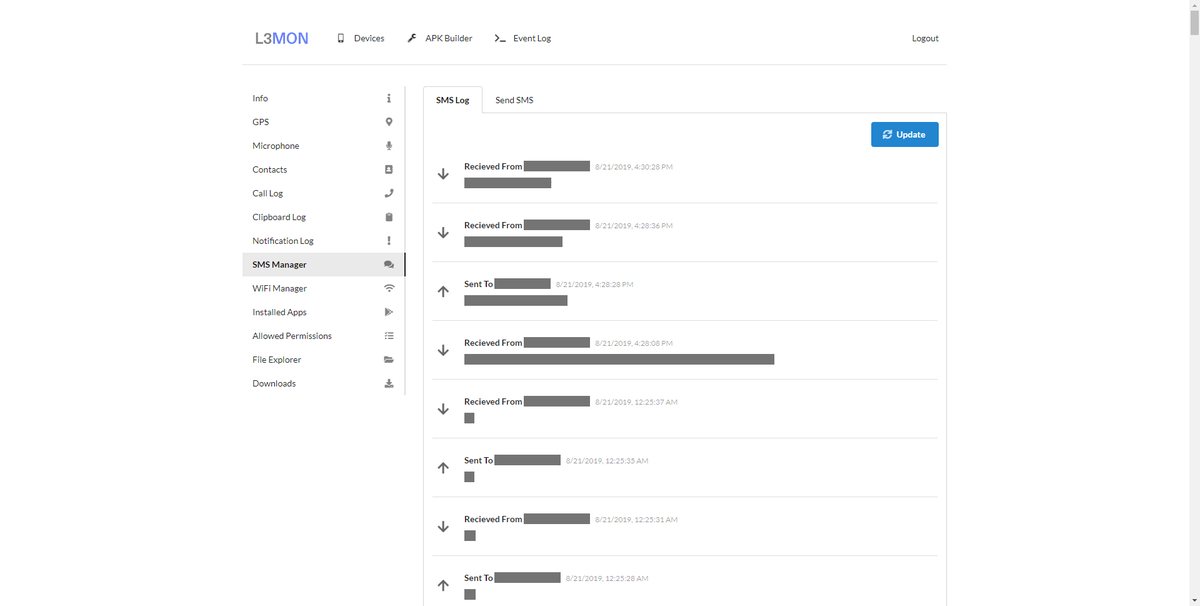Click the timestamp 8/21/2019, 4:30:28 PM
This screenshot has height=606, width=1200.
click(634, 167)
